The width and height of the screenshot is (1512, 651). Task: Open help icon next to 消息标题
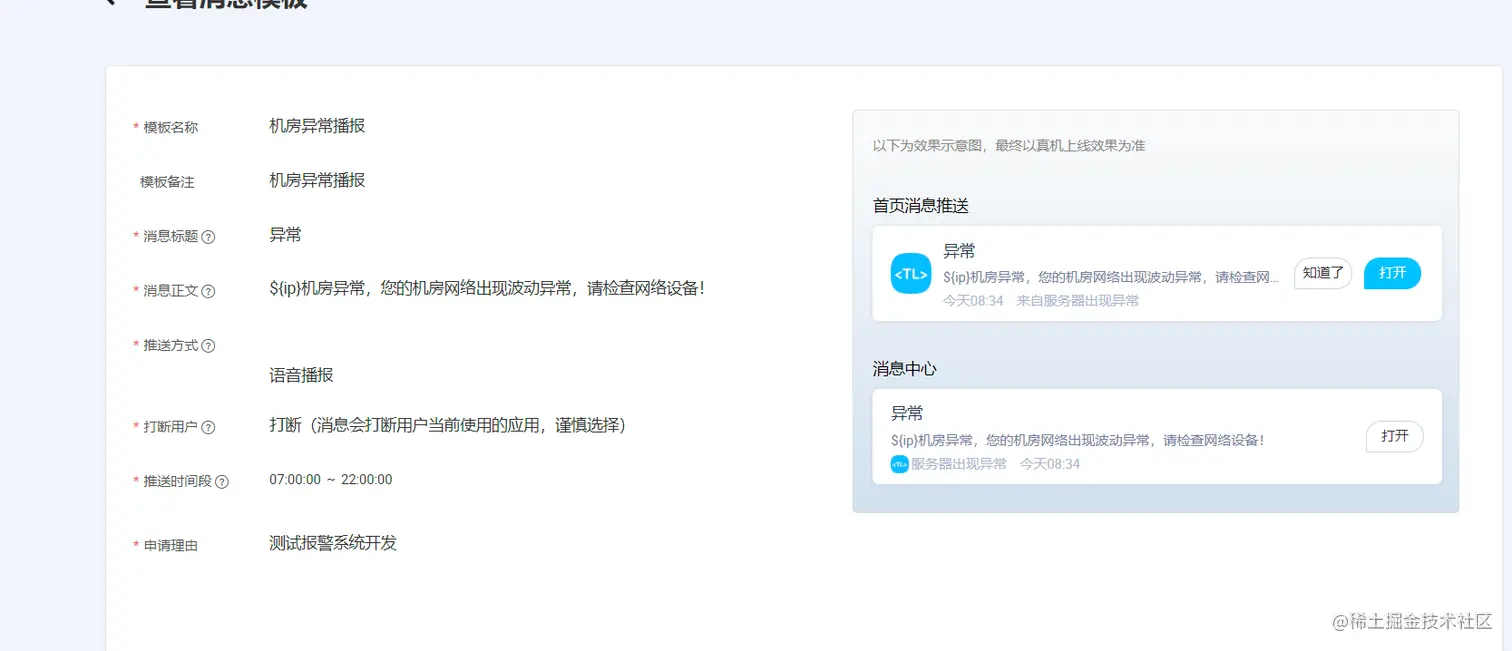pyautogui.click(x=208, y=237)
